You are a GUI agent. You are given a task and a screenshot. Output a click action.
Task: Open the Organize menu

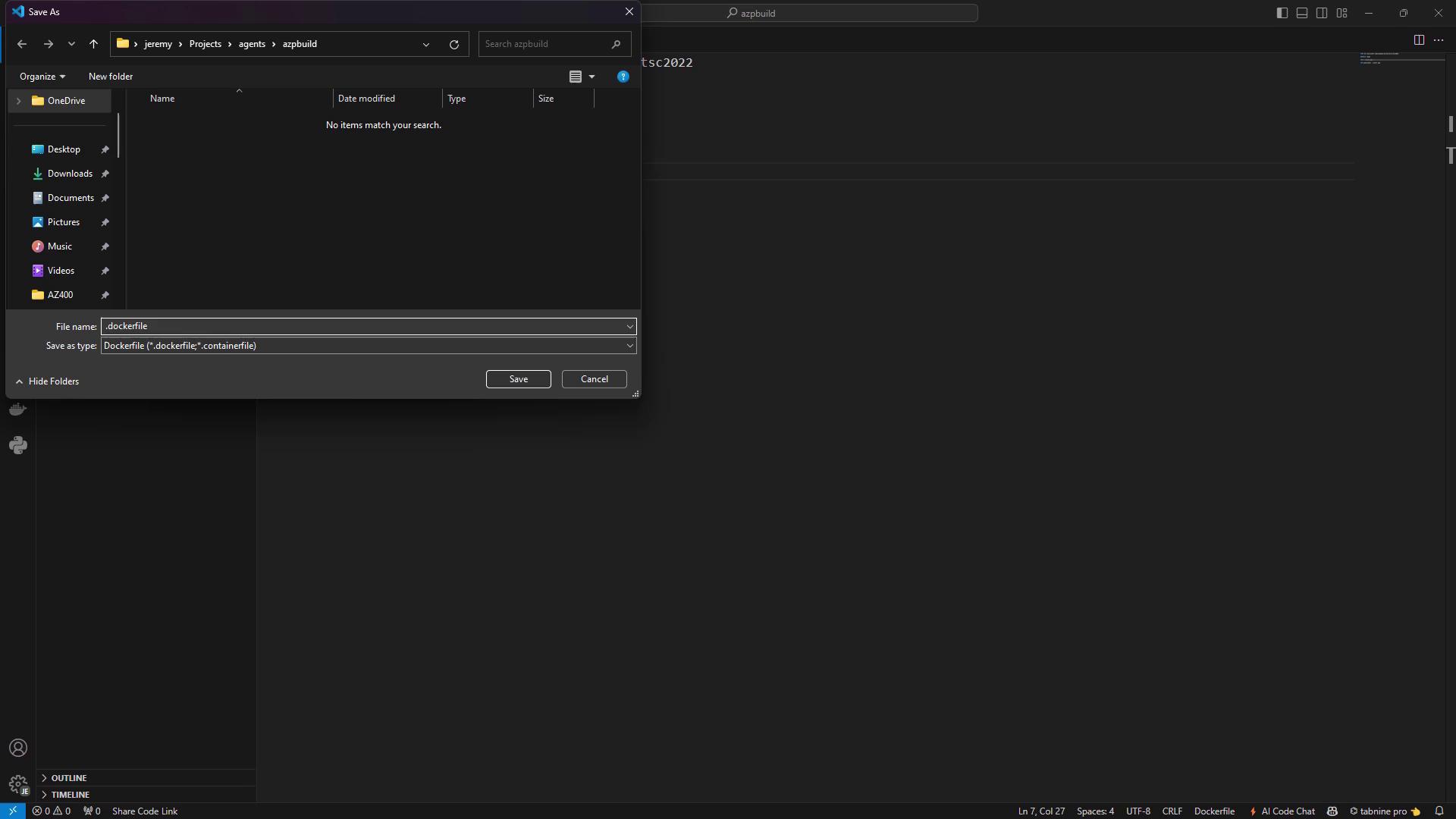click(42, 77)
